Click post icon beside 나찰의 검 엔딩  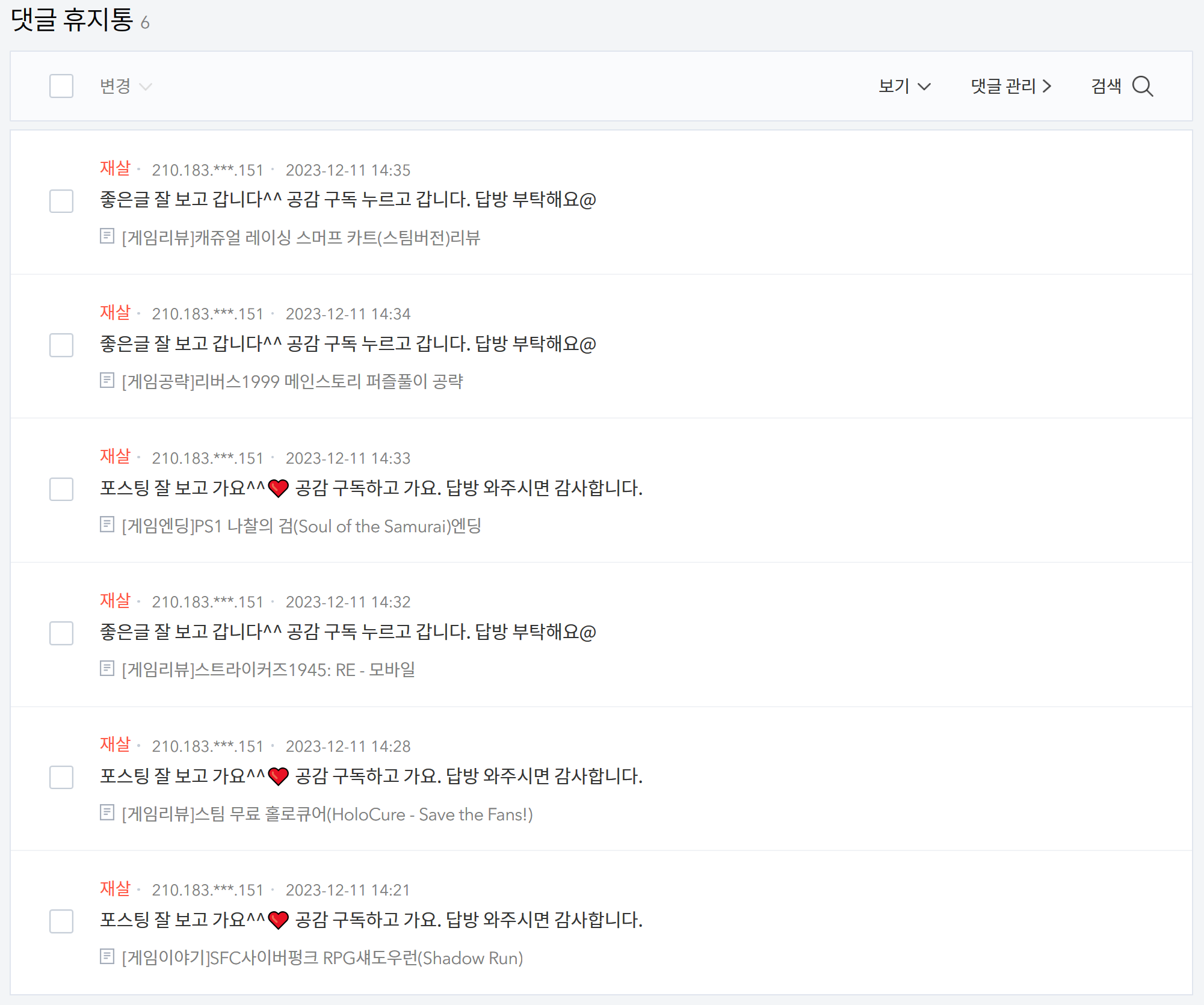(x=107, y=524)
